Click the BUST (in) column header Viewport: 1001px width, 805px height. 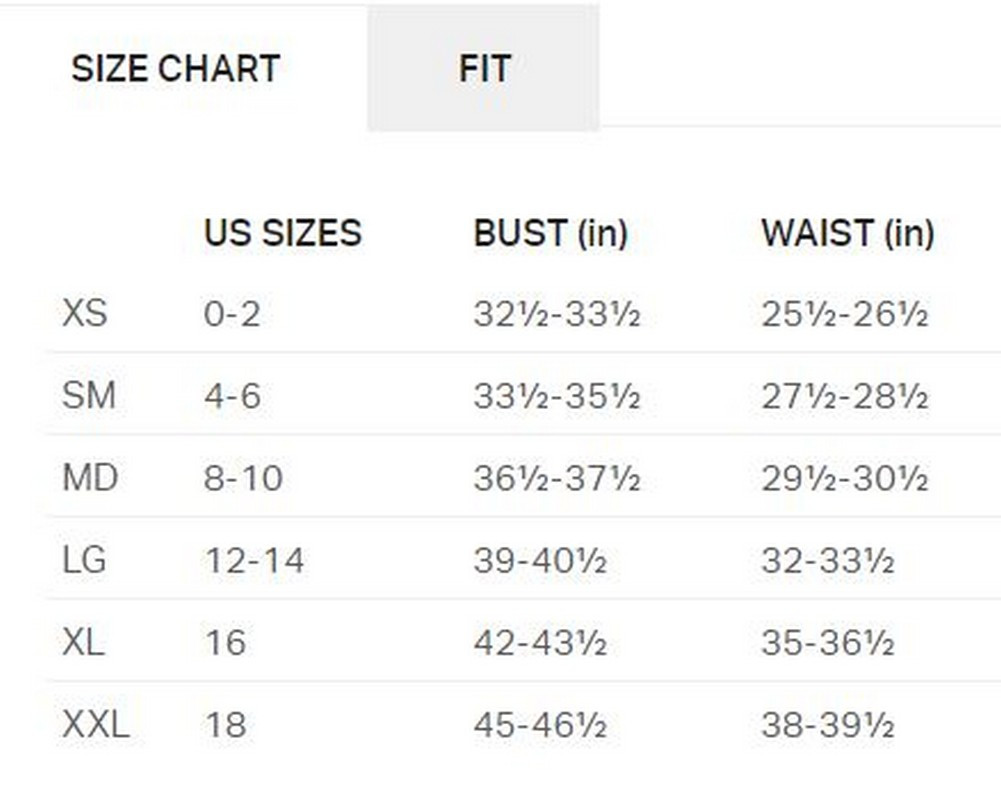[x=550, y=233]
